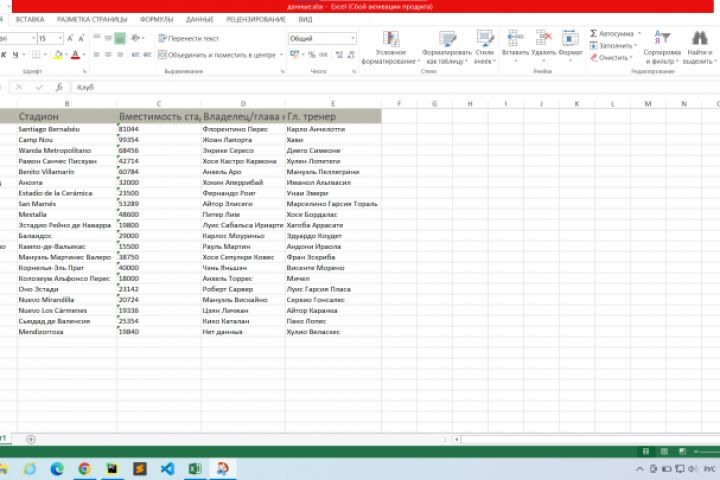Click into the formula bar
Screen dimensions: 720x480
point(395,87)
